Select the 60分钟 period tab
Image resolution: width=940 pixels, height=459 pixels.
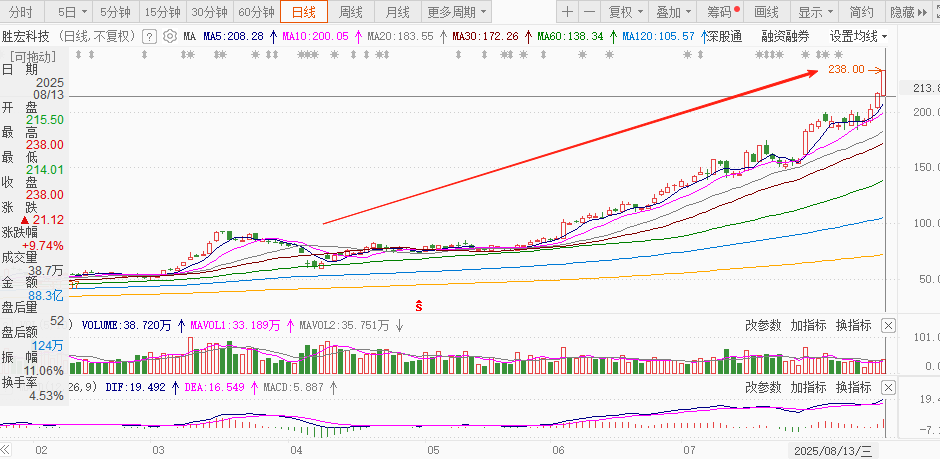point(256,12)
